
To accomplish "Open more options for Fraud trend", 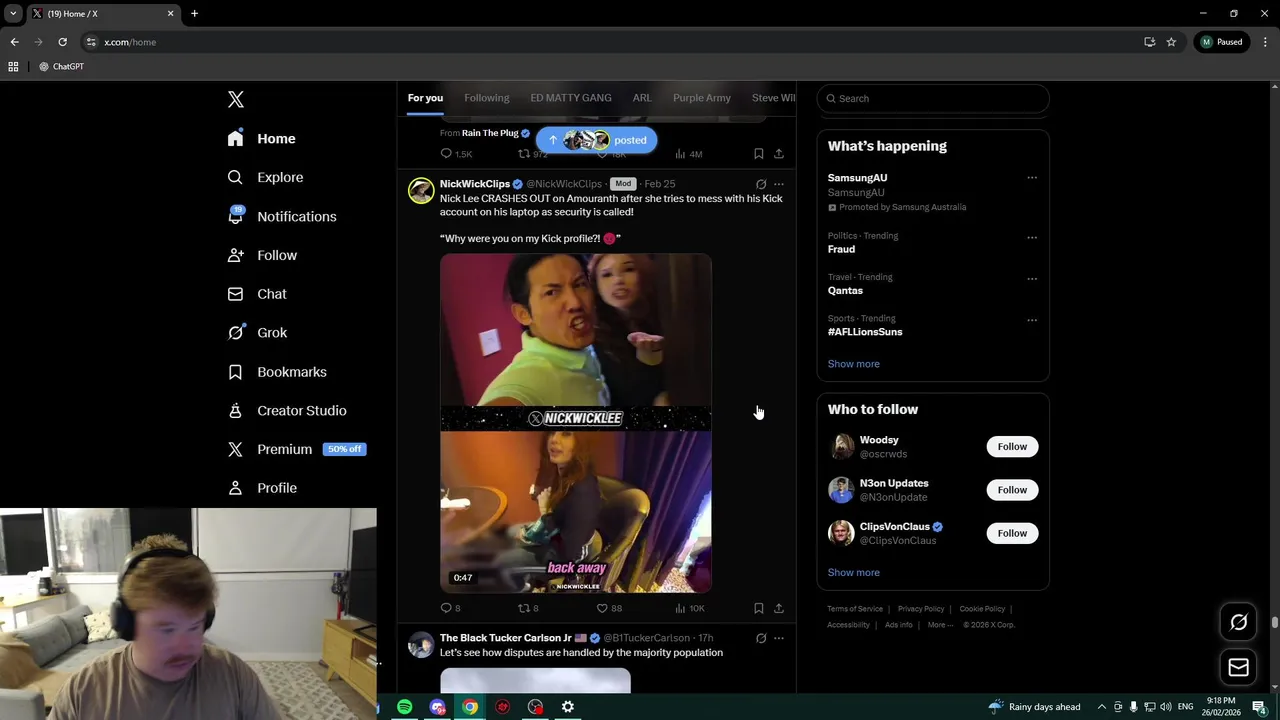I will point(1032,237).
